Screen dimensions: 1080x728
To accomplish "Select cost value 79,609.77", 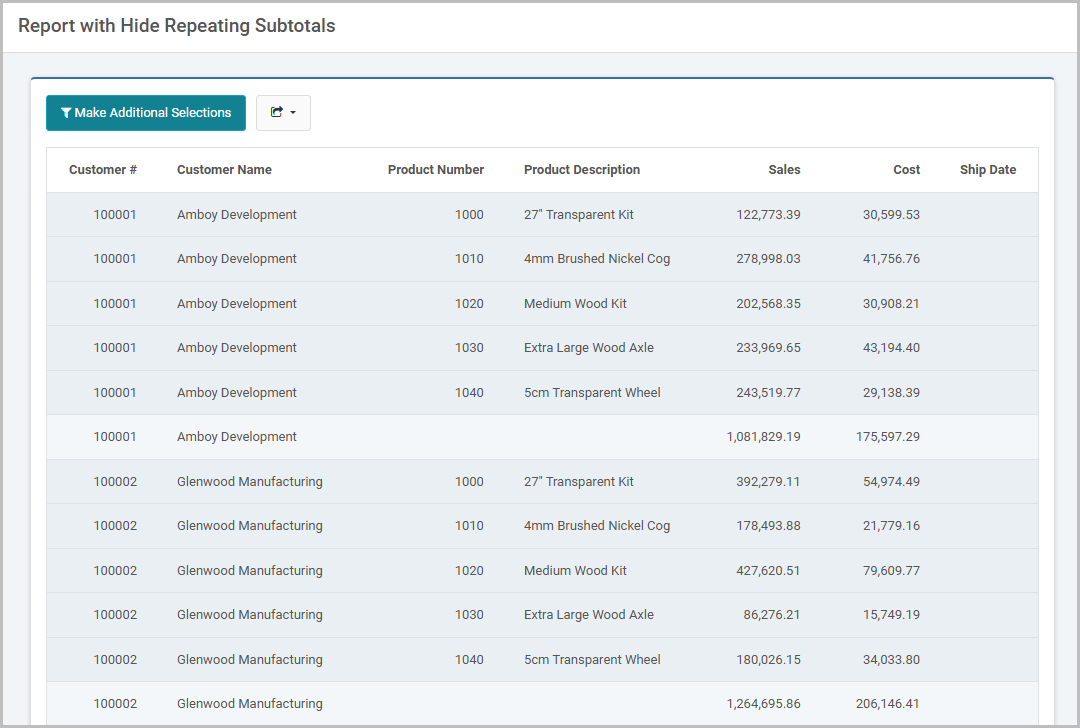I will pos(891,570).
